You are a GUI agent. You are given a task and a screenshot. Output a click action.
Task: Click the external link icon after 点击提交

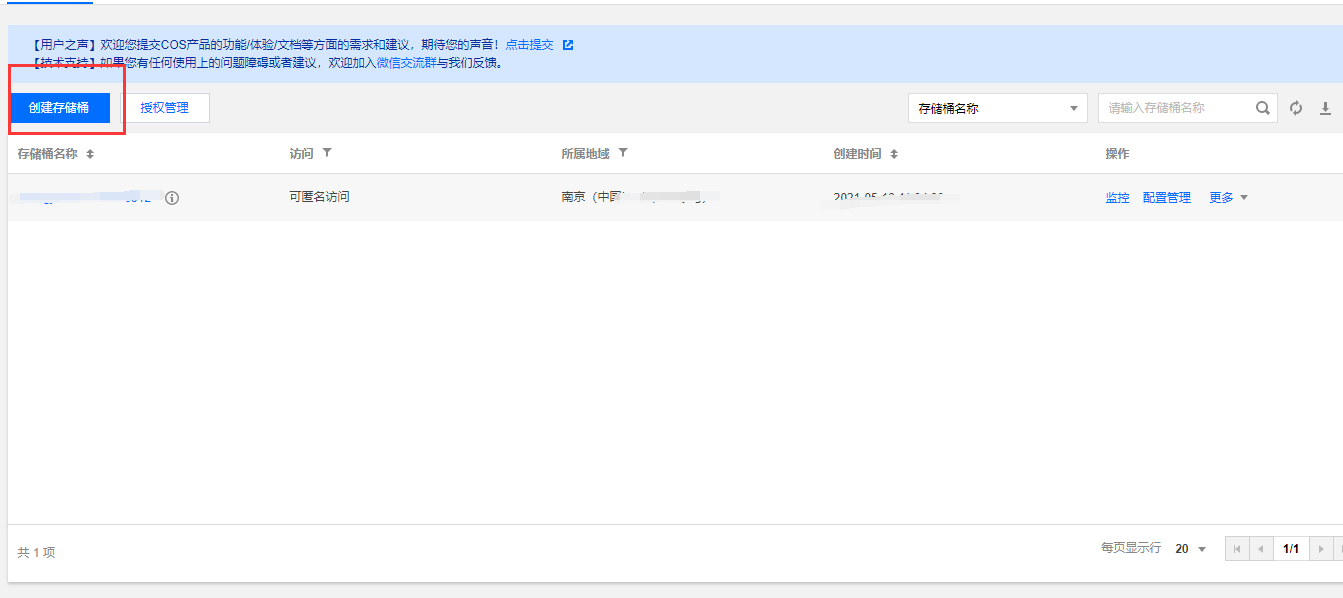tap(568, 44)
